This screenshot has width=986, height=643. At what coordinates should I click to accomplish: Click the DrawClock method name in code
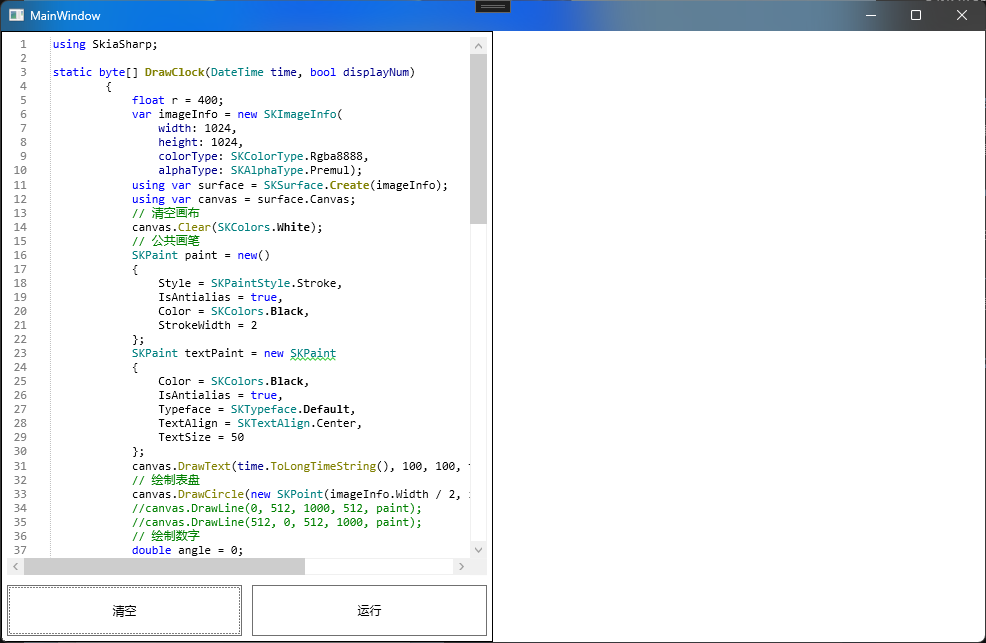click(174, 72)
